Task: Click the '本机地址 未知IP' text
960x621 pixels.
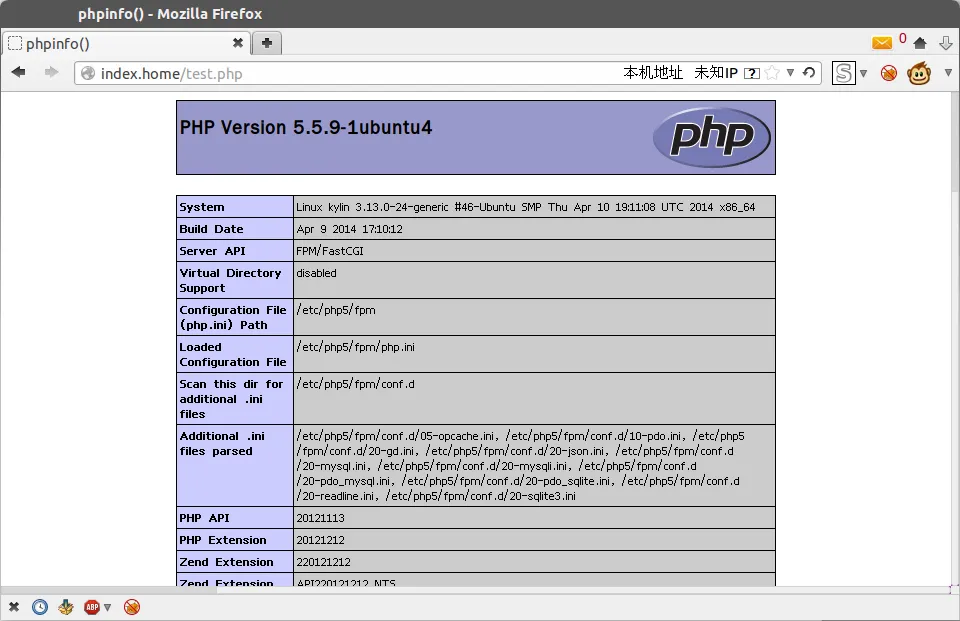Action: tap(680, 73)
